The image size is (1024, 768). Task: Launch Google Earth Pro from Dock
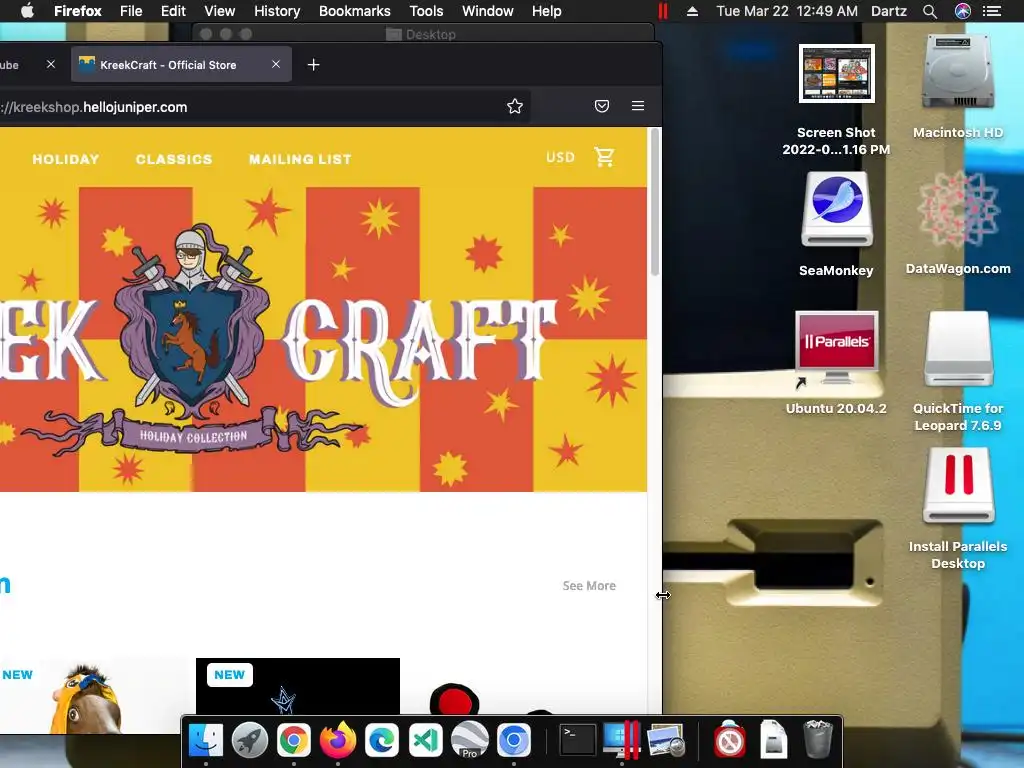click(x=470, y=741)
